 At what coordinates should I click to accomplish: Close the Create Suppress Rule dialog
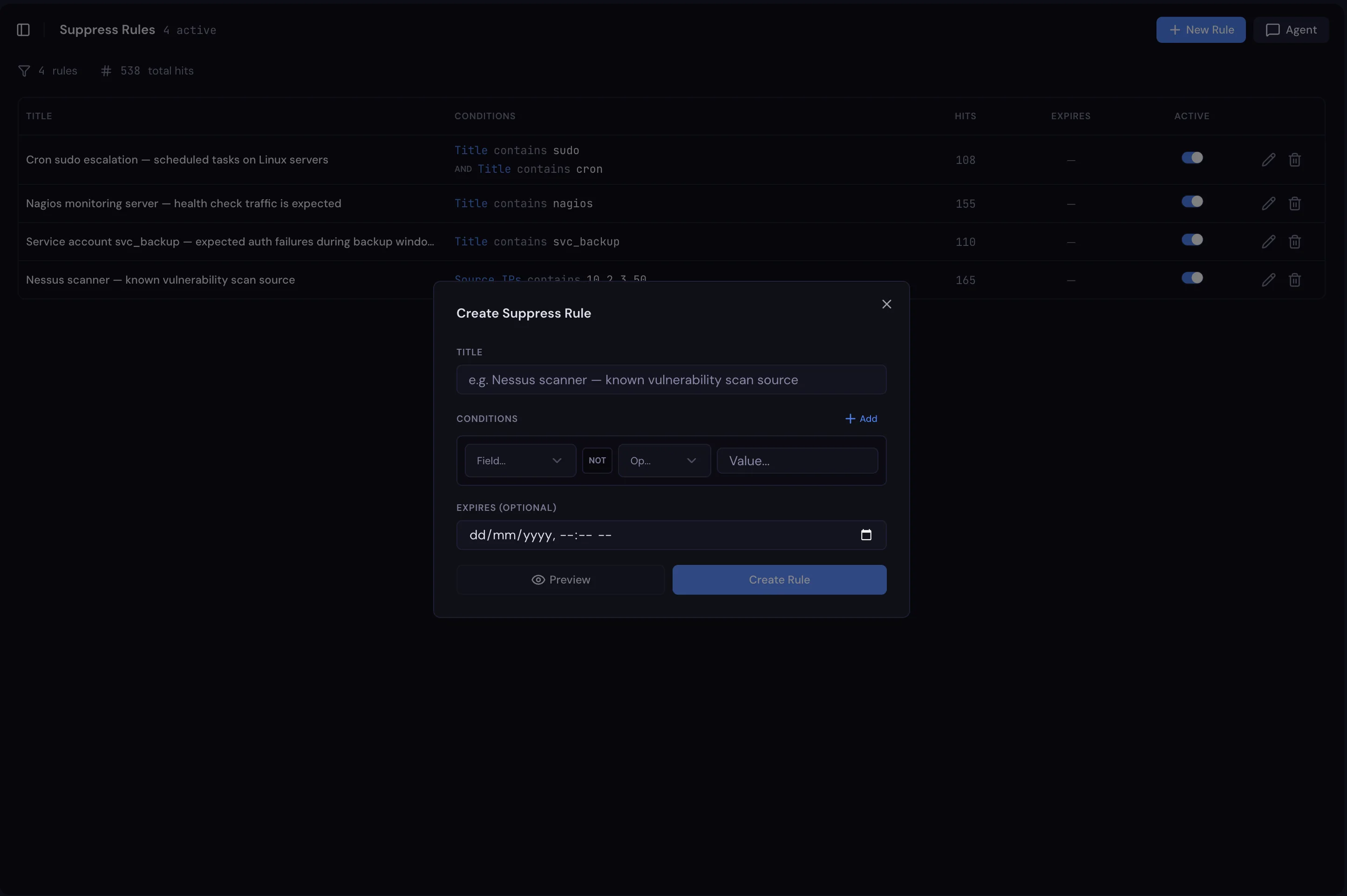886,304
